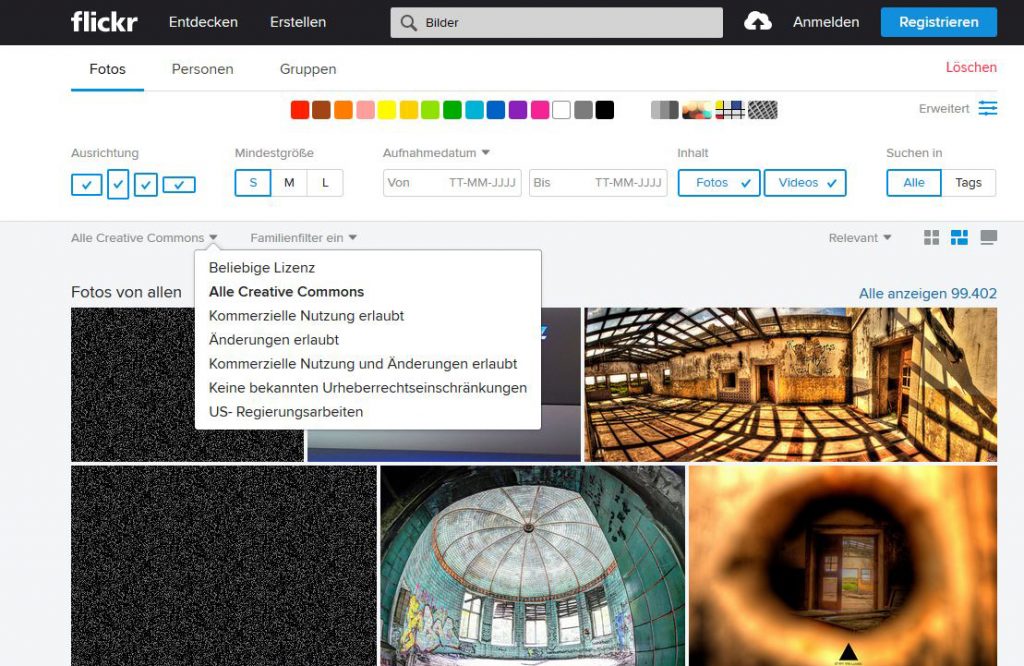Viewport: 1024px width, 666px height.
Task: Switch to slideshow view
Action: (x=989, y=238)
